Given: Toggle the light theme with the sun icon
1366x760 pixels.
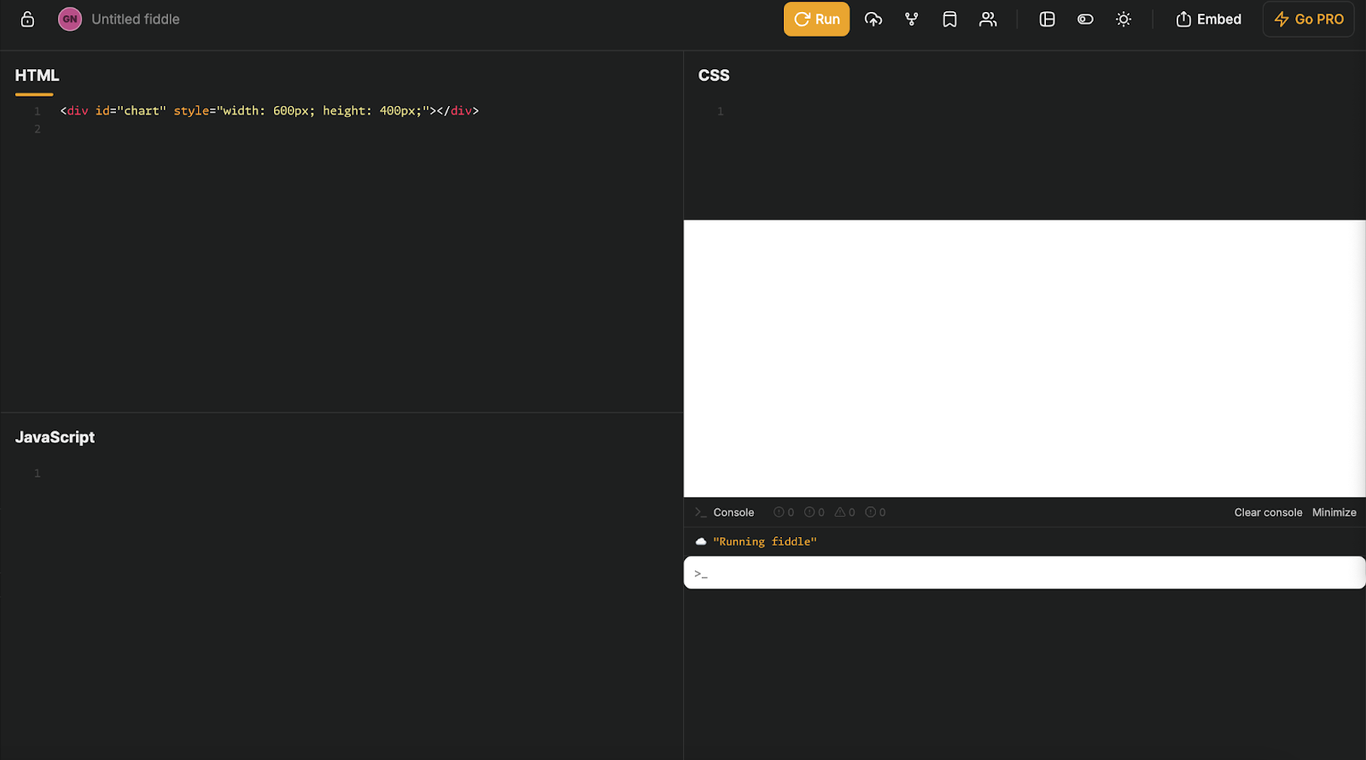Looking at the screenshot, I should [x=1123, y=19].
